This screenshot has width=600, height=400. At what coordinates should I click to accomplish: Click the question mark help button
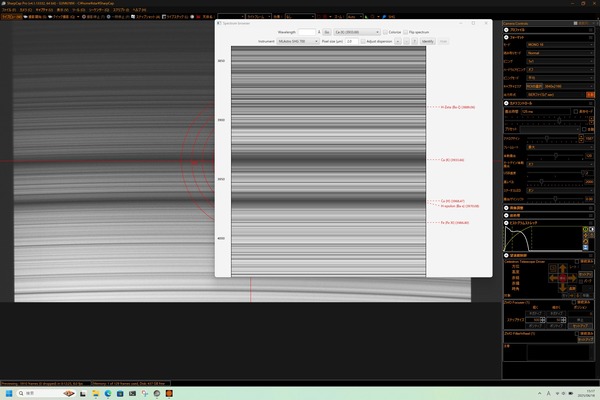click(414, 41)
